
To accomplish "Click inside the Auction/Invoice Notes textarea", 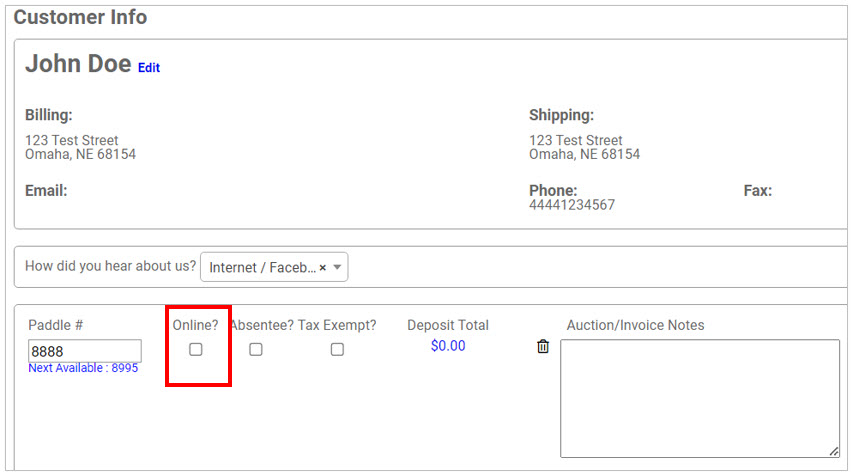I will point(699,398).
